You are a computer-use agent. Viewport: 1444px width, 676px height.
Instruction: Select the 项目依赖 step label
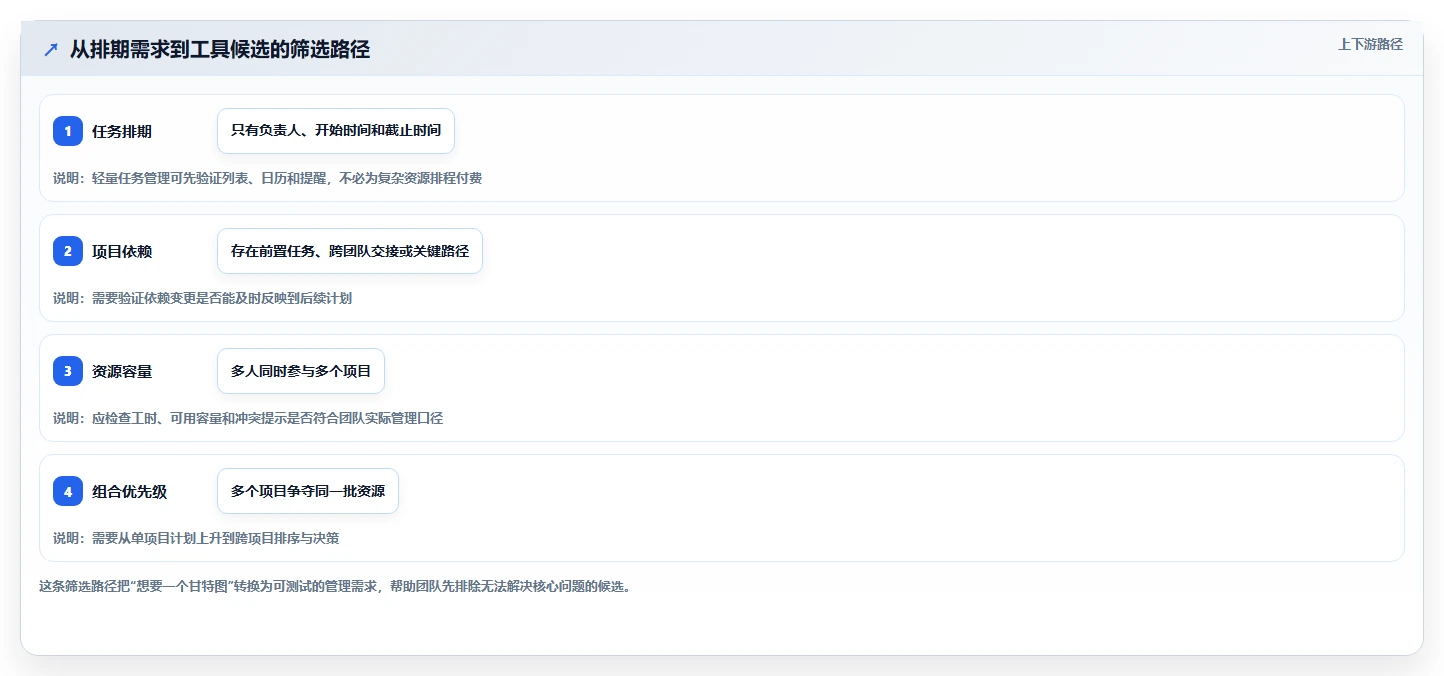click(x=122, y=251)
